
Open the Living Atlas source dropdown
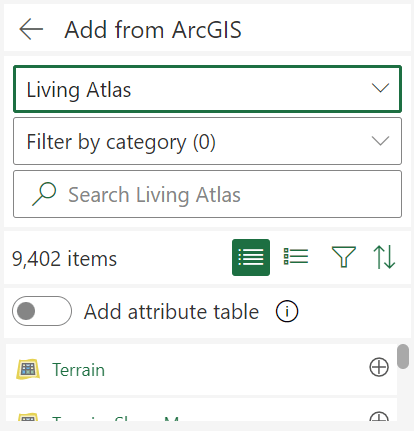point(207,89)
